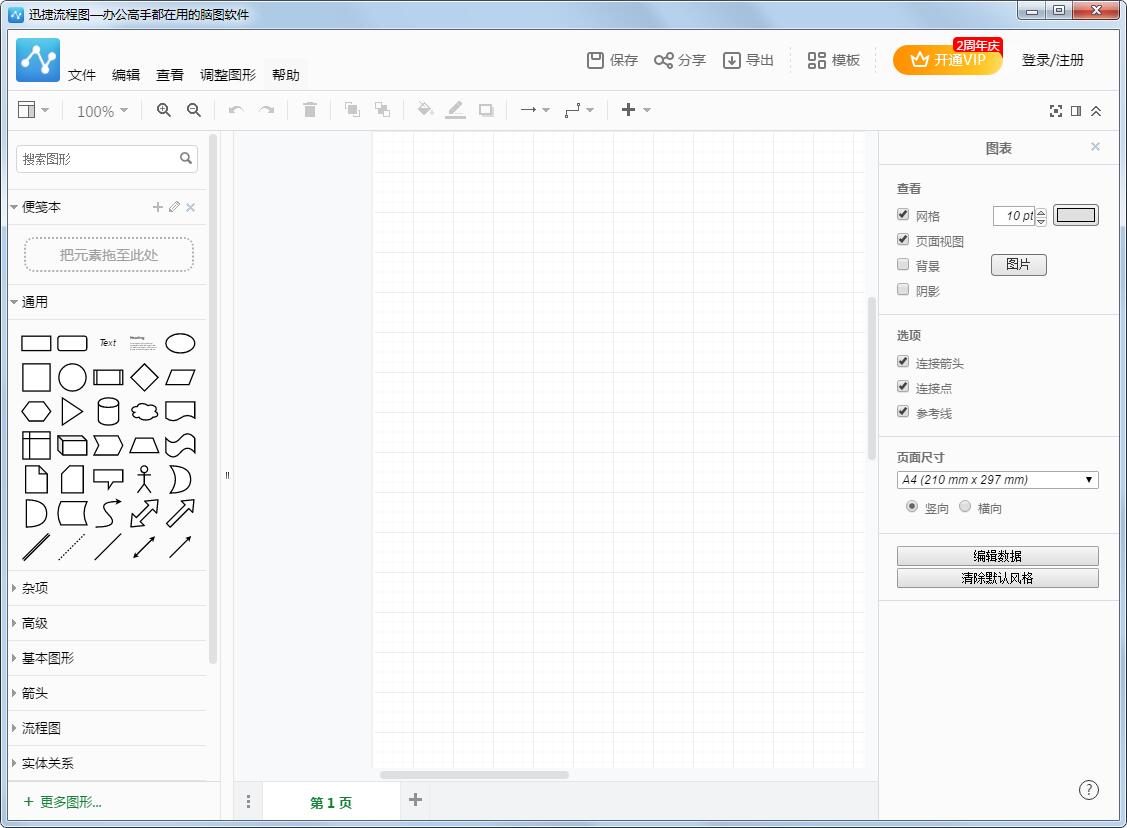Toggle the 连接箭头 checkbox
Screen dimensions: 1127x828
[903, 362]
